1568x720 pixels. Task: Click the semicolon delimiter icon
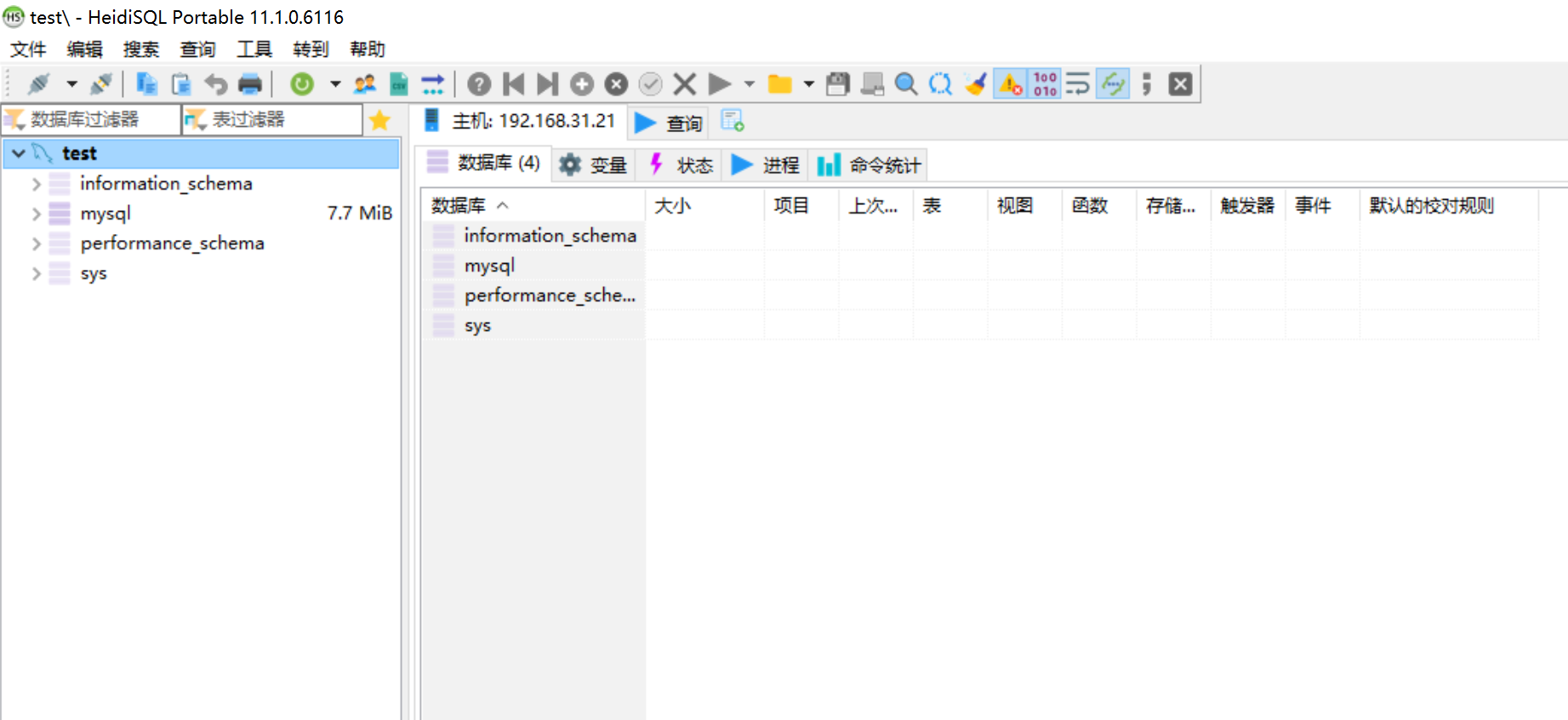[x=1147, y=83]
